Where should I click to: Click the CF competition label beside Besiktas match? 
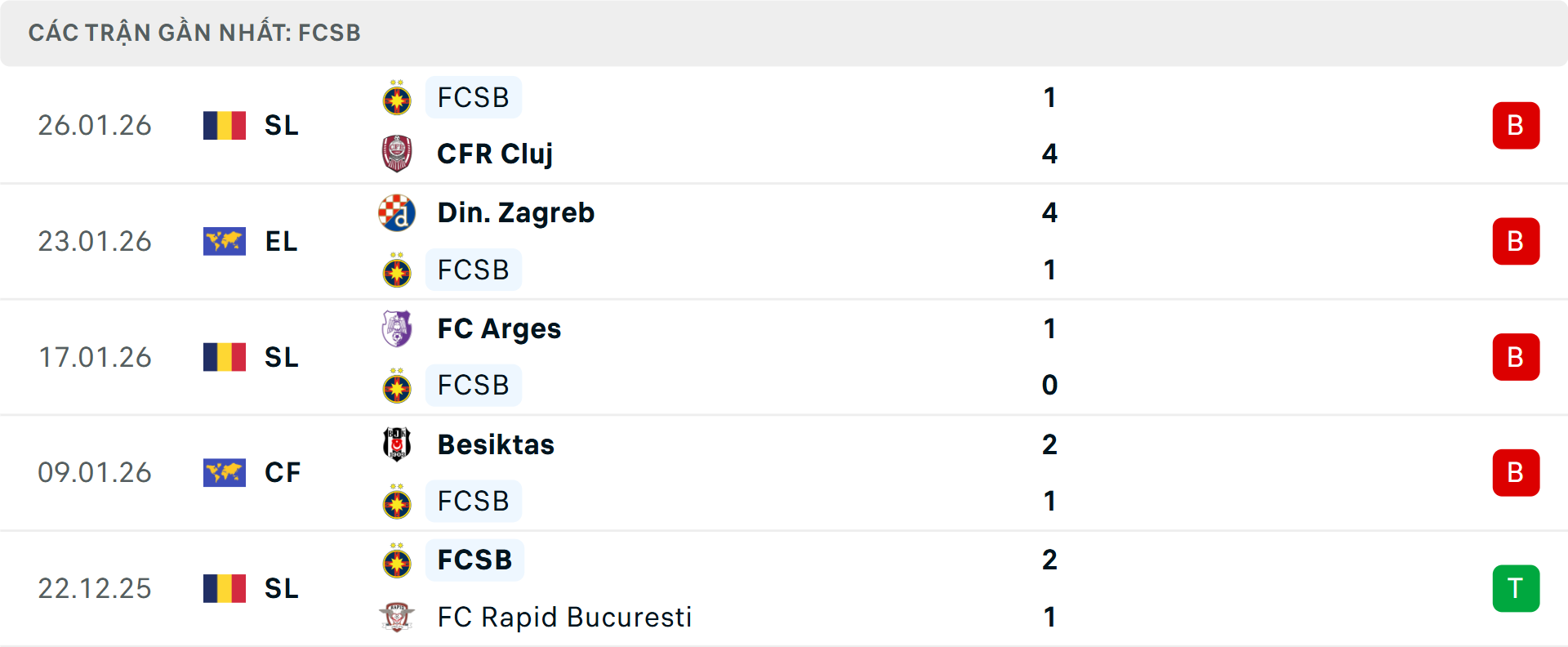(283, 472)
